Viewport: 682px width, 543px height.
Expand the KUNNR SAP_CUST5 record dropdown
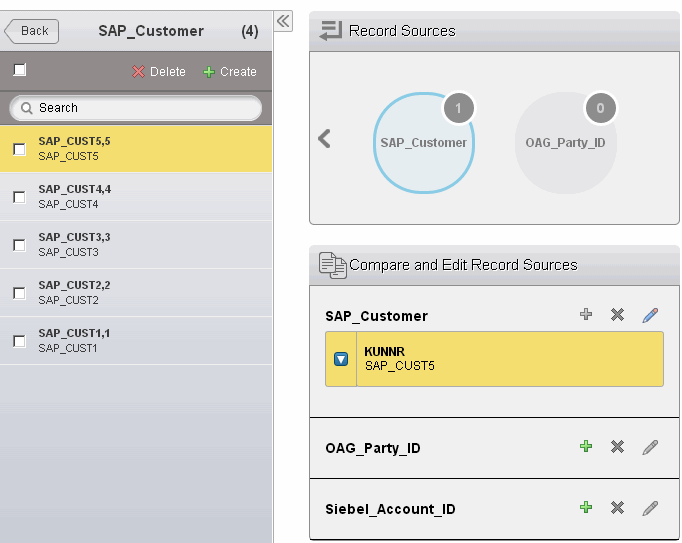(x=341, y=359)
